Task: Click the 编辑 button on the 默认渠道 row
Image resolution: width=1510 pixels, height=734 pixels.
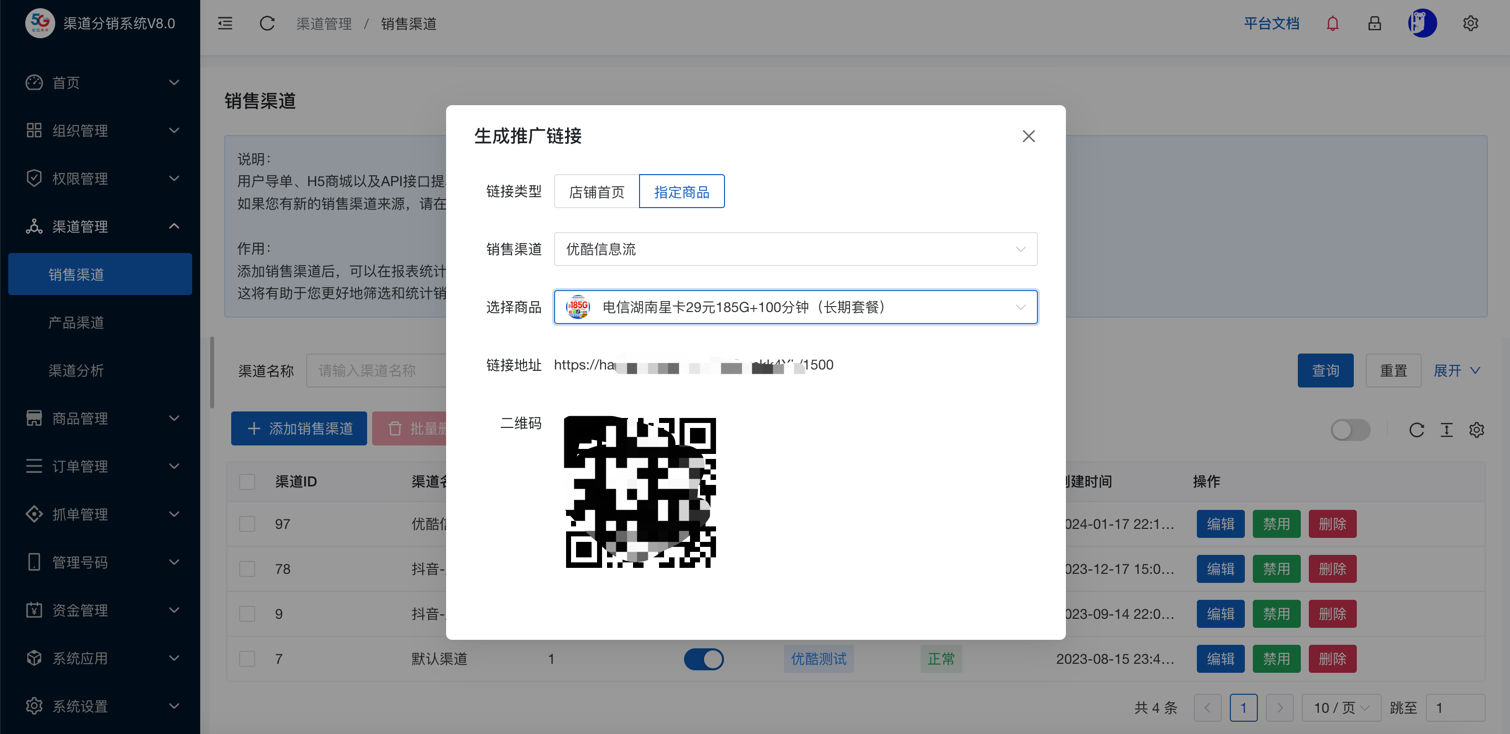Action: point(1220,658)
